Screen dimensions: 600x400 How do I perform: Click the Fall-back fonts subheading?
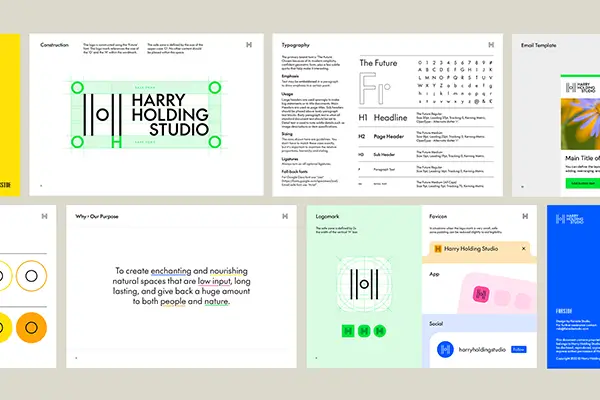[295, 172]
